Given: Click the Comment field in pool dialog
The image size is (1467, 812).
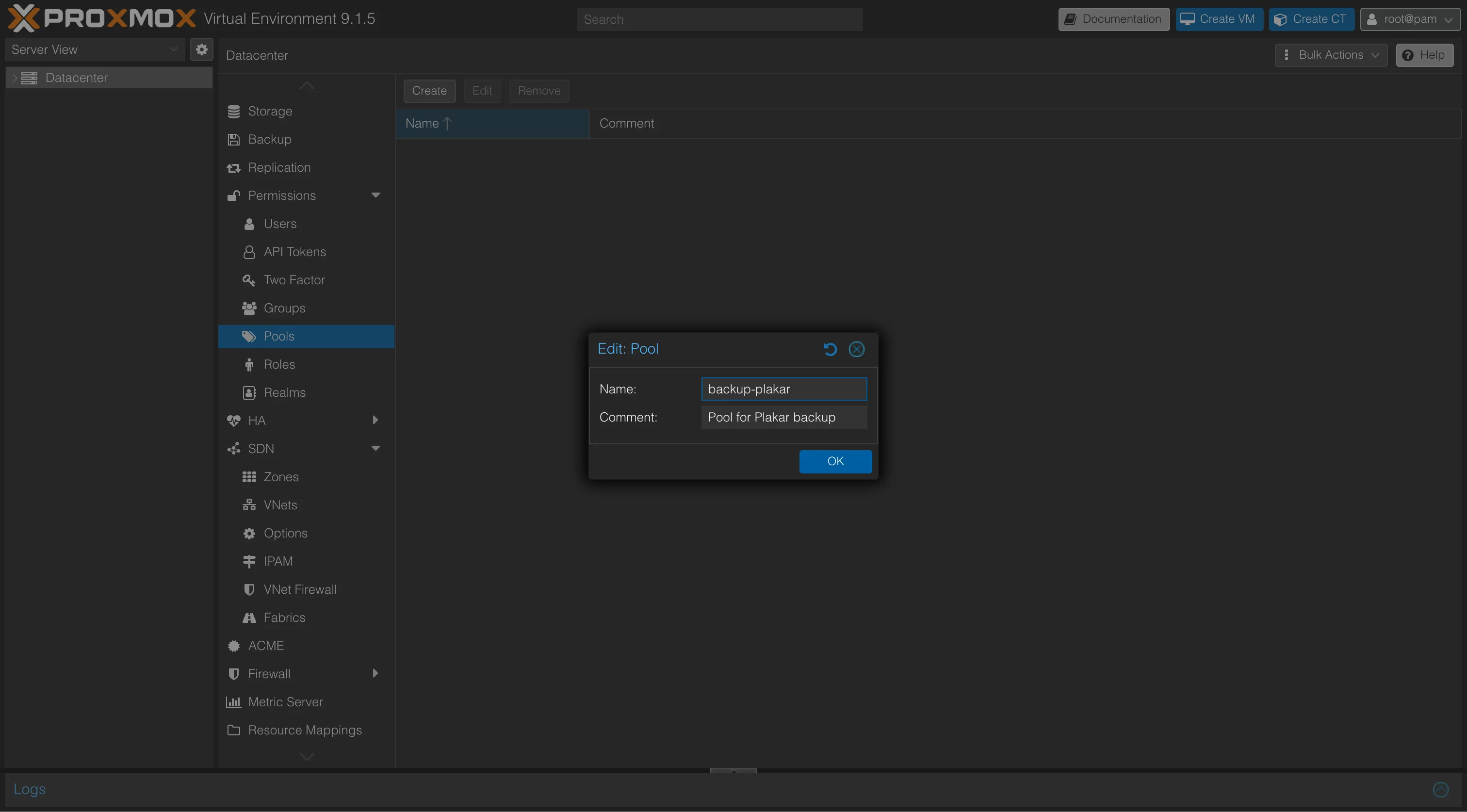Looking at the screenshot, I should point(783,417).
